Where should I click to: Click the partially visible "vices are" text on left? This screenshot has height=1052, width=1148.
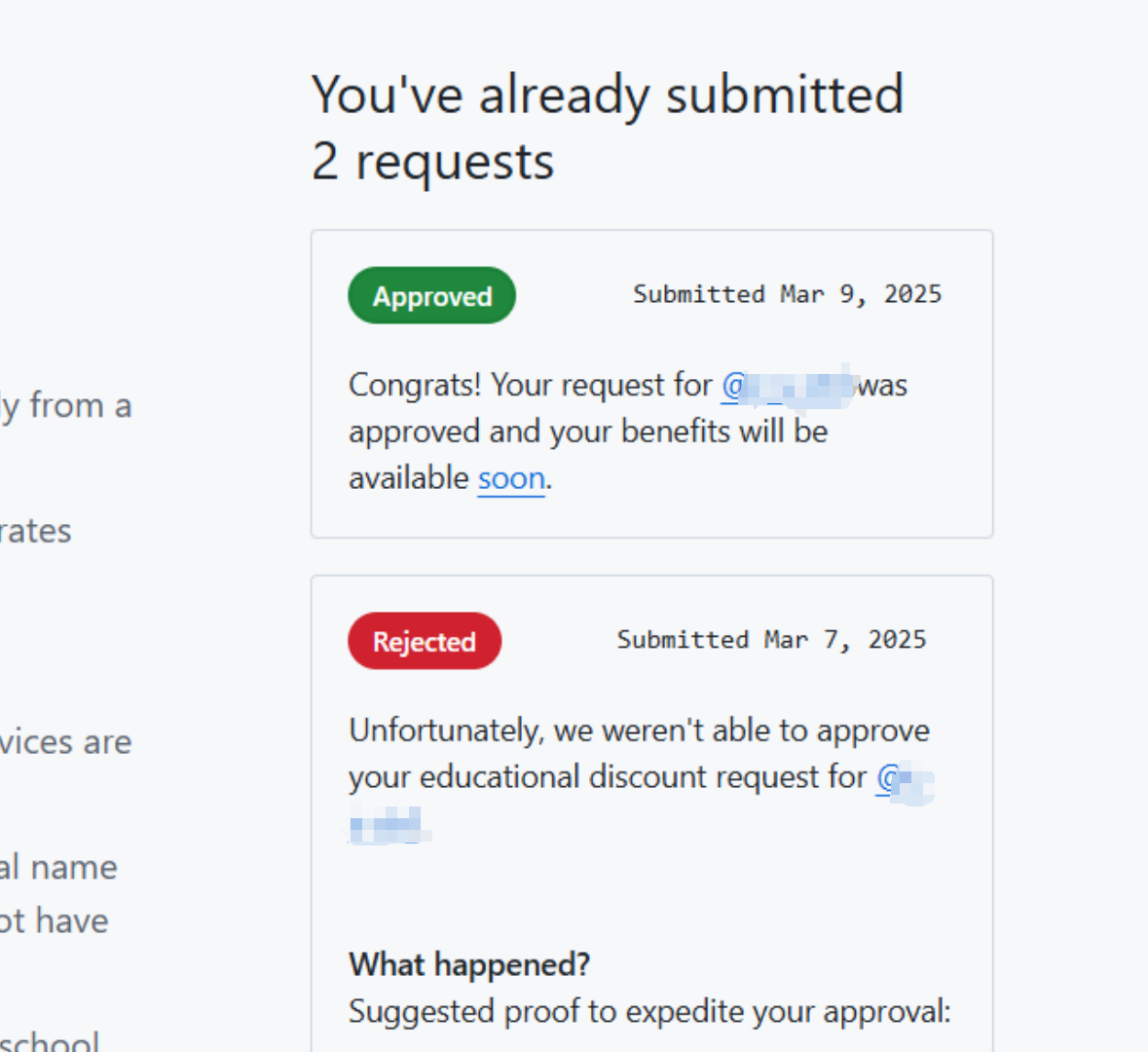(x=66, y=742)
